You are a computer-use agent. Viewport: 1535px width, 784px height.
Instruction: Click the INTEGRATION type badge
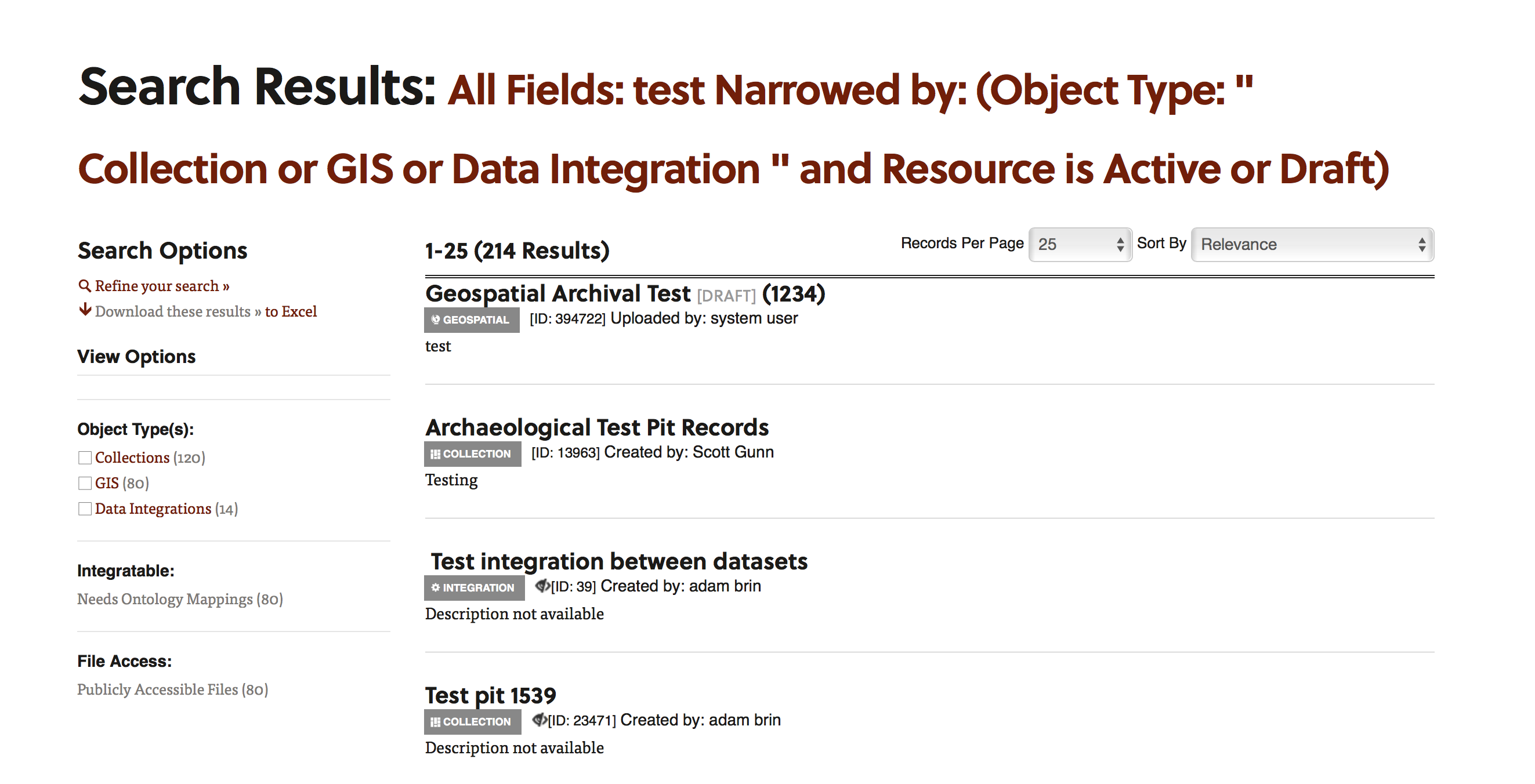475,588
